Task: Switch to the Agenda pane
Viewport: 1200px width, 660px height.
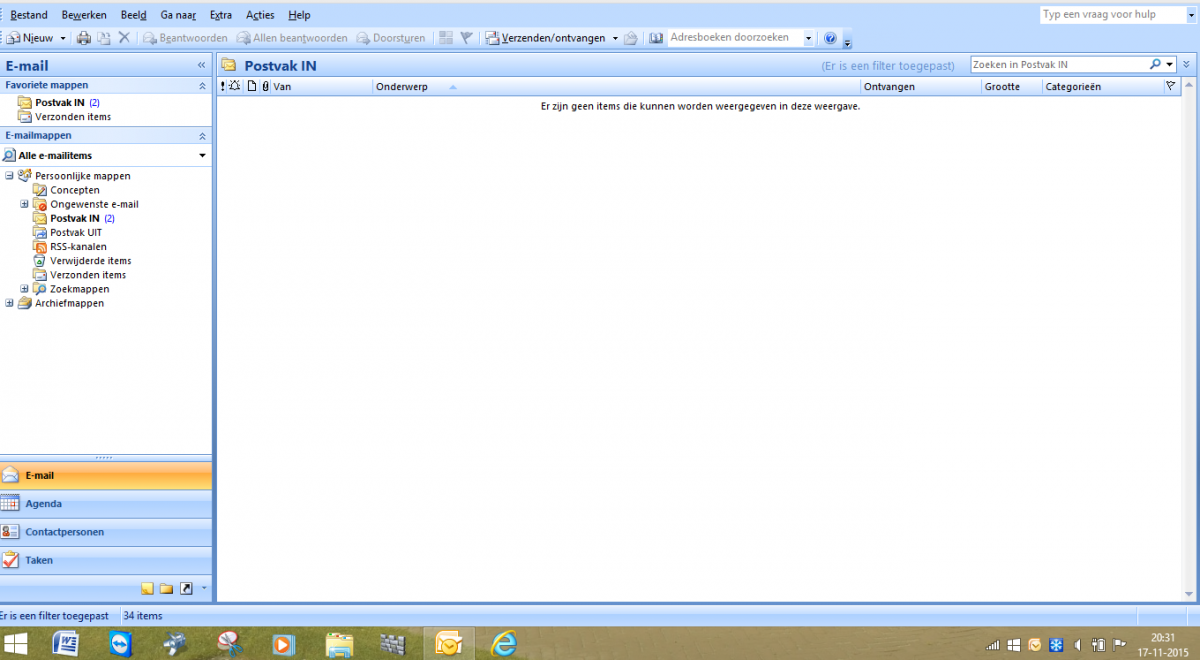Action: pos(106,504)
